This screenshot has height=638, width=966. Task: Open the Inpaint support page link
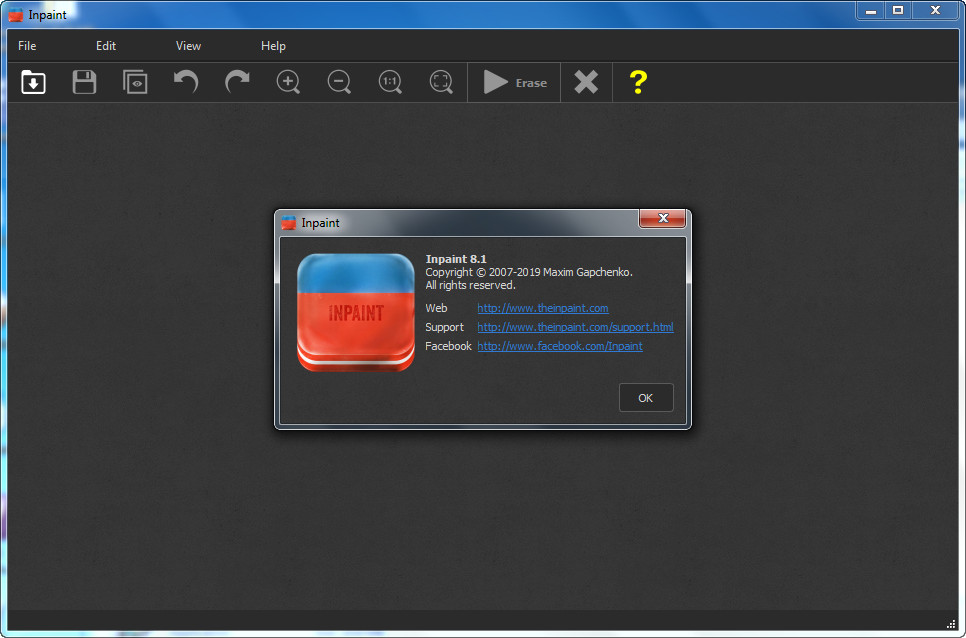tap(575, 327)
